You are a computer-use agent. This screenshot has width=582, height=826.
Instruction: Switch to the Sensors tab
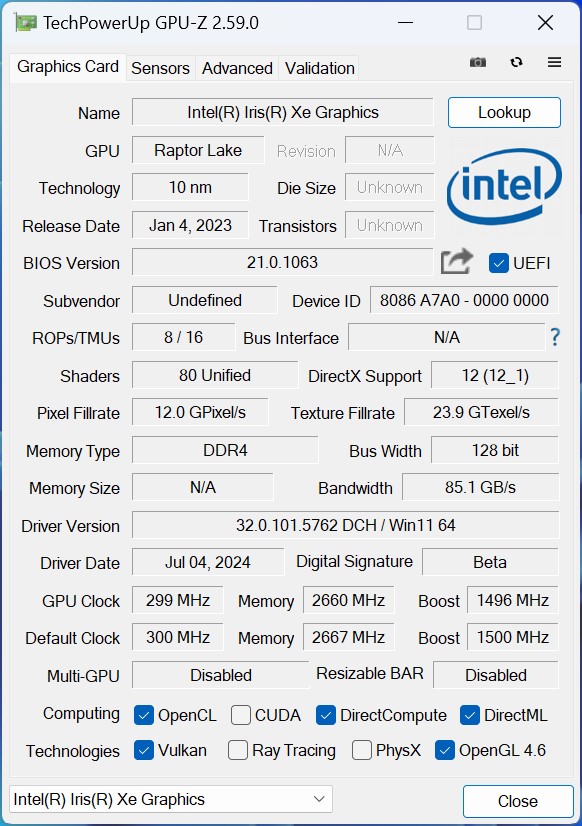(x=160, y=68)
